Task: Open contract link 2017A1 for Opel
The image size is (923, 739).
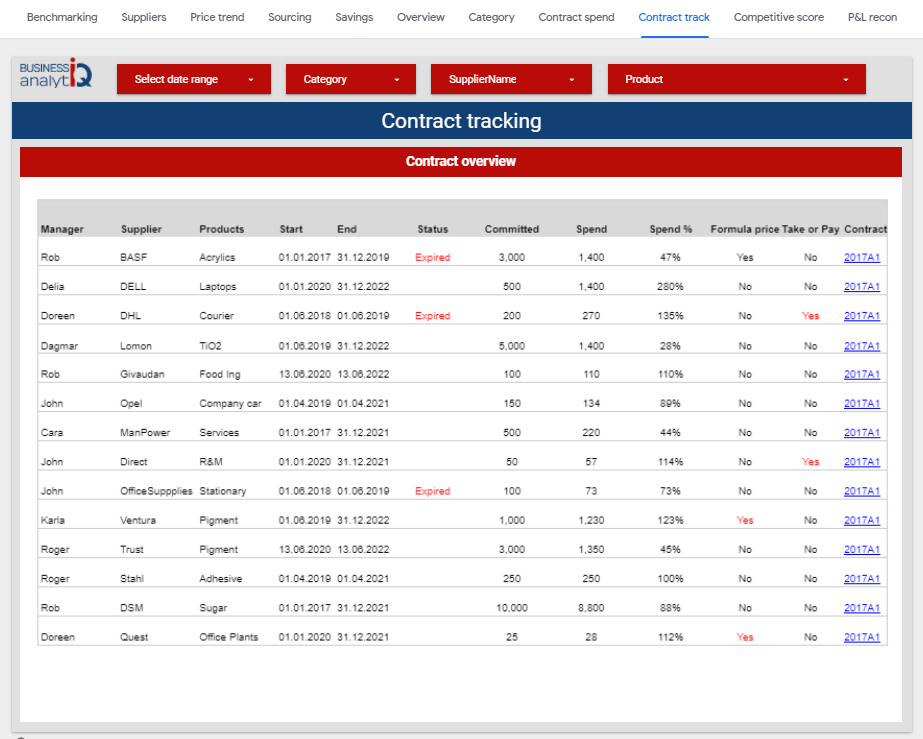Action: click(x=862, y=403)
